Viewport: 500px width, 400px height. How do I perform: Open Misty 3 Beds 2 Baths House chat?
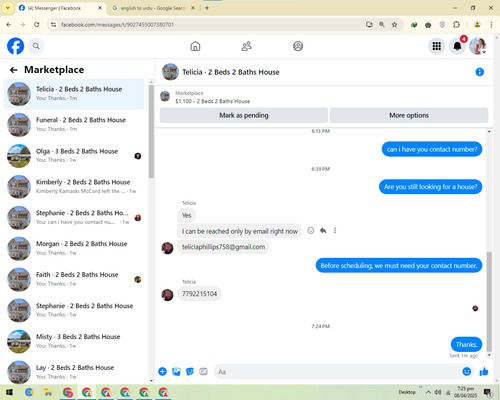74,341
